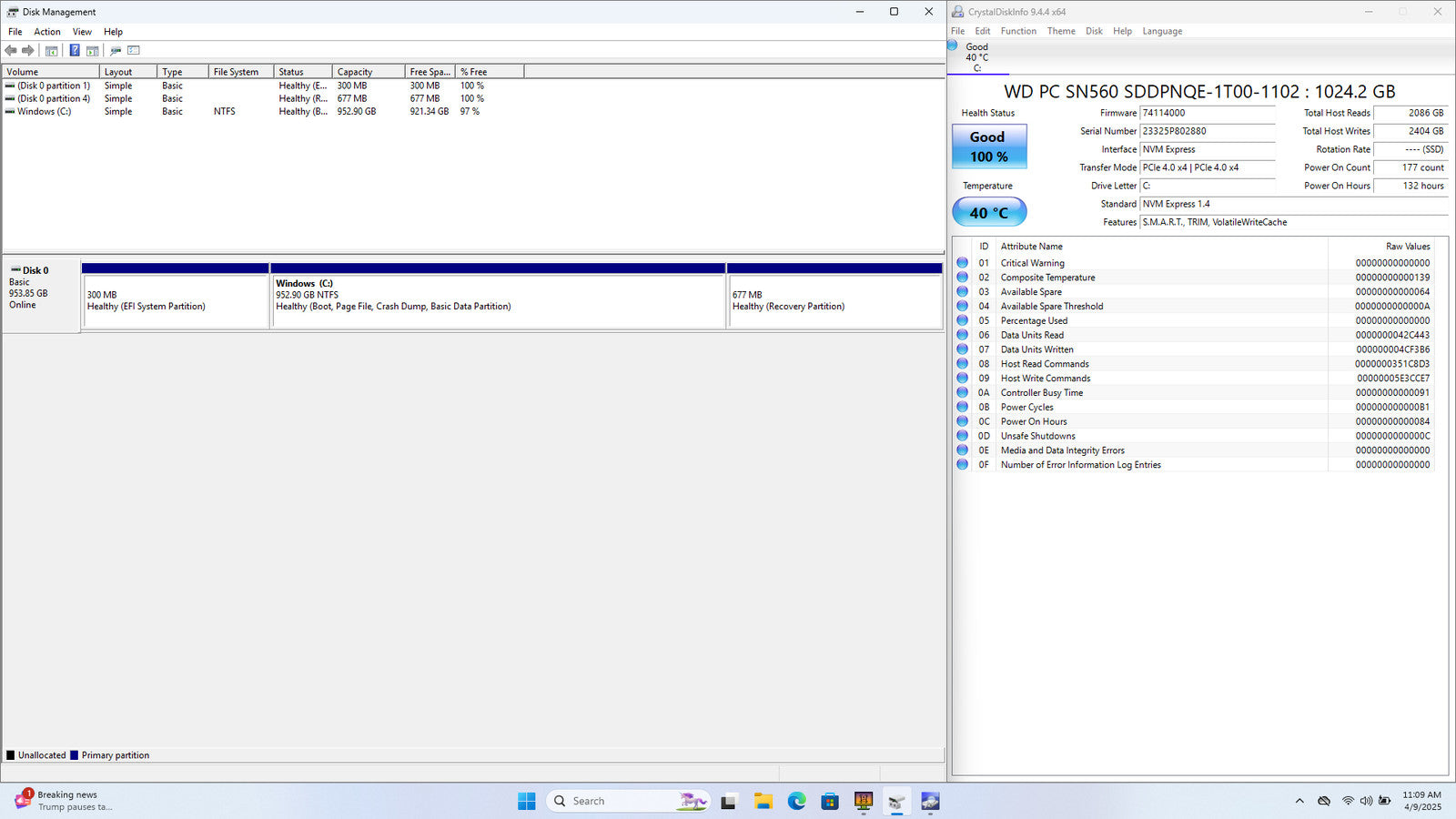The height and width of the screenshot is (819, 1456).
Task: Click the Forward arrow in Disk Management toolbar
Action: [28, 51]
